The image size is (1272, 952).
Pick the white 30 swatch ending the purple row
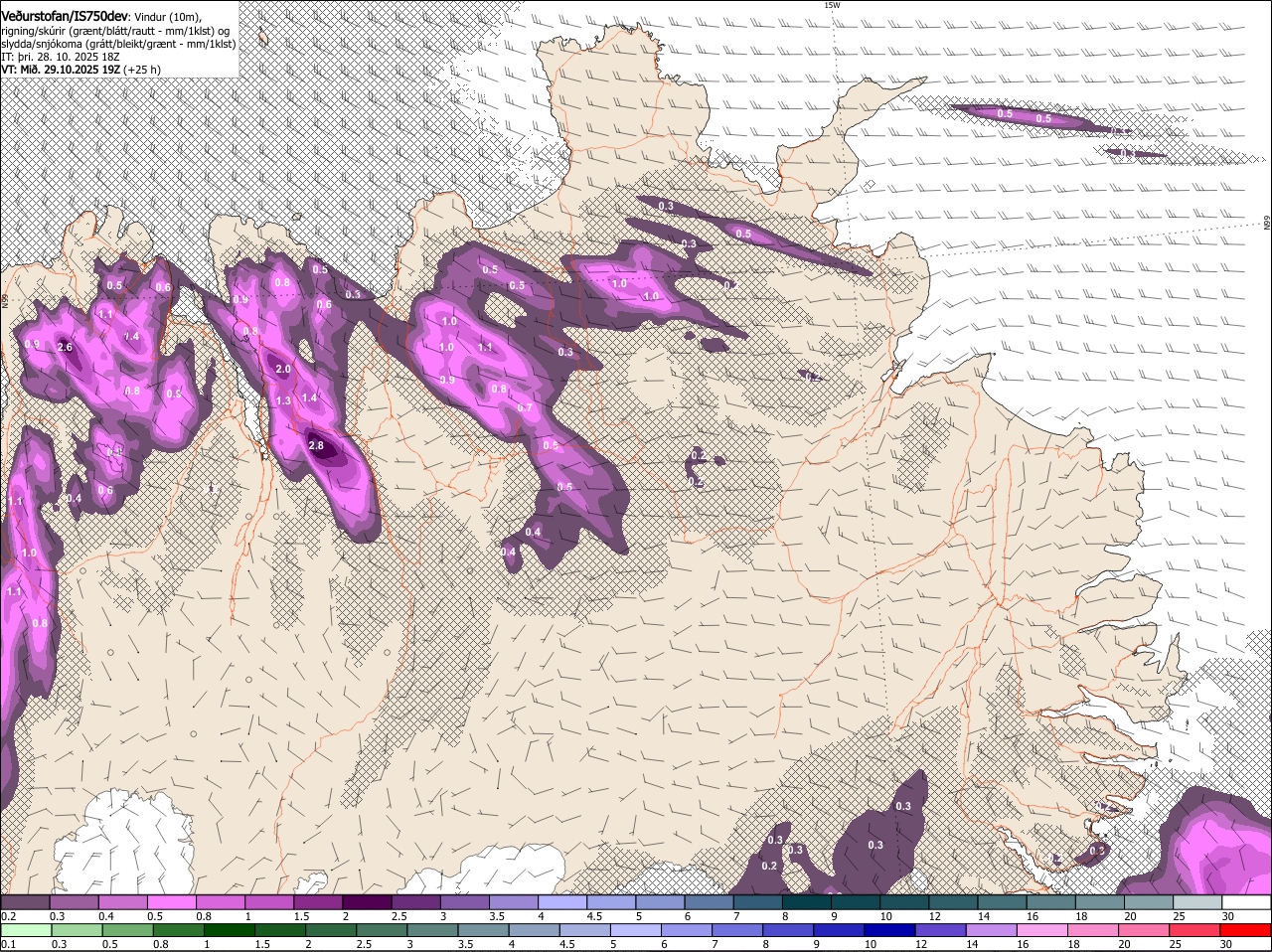coord(1246,901)
